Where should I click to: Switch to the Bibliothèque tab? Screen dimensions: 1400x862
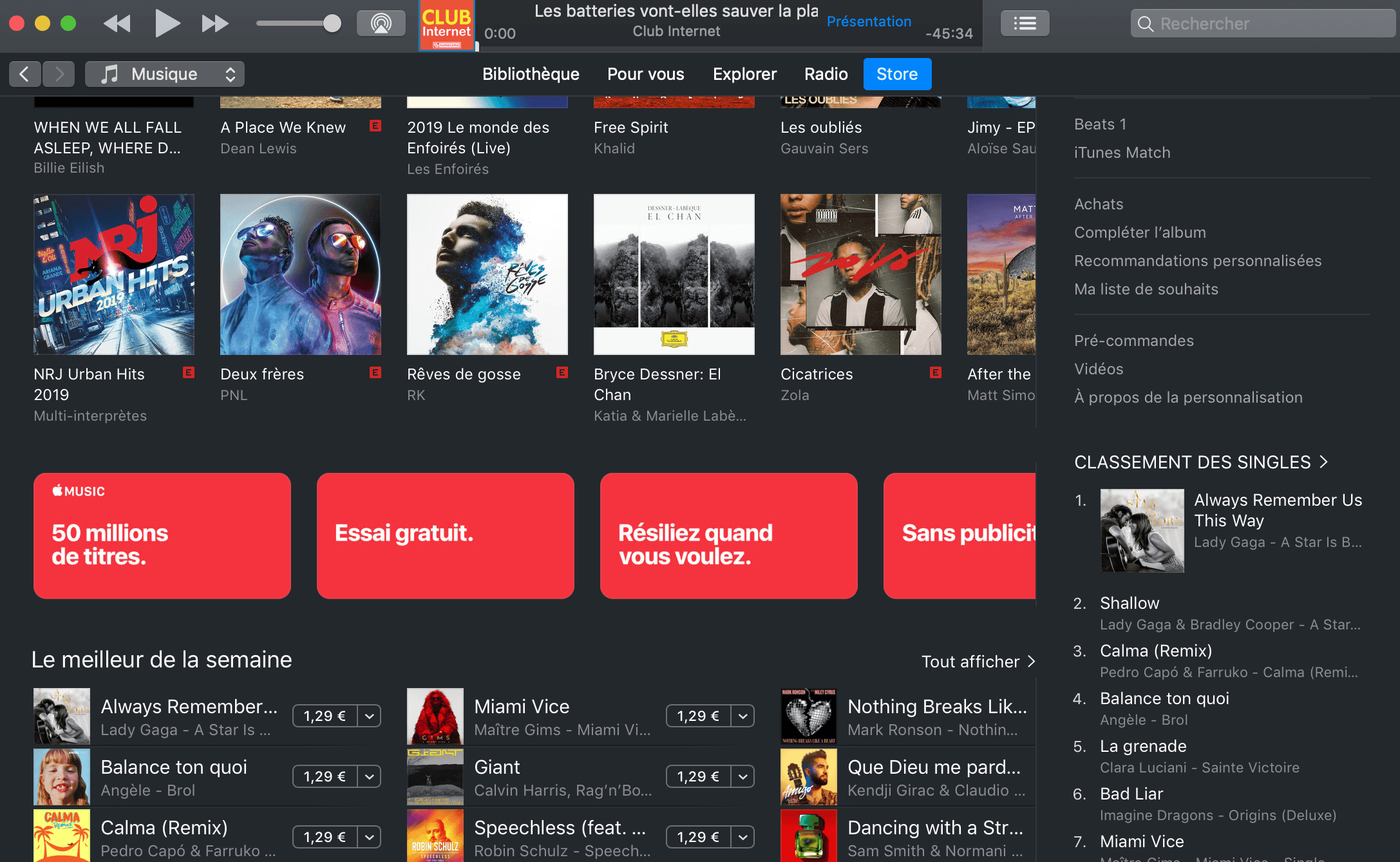(531, 74)
